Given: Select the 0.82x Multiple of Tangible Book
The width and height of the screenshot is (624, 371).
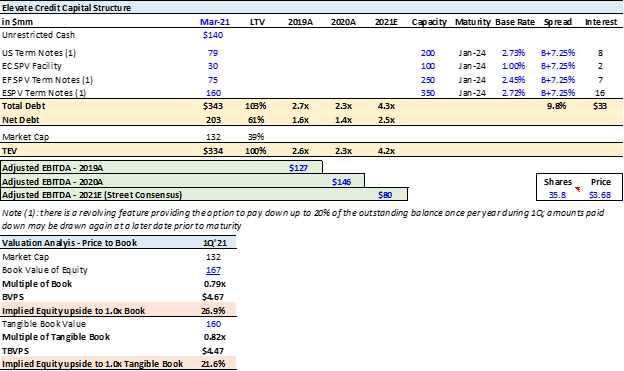Looking at the screenshot, I should [x=215, y=337].
